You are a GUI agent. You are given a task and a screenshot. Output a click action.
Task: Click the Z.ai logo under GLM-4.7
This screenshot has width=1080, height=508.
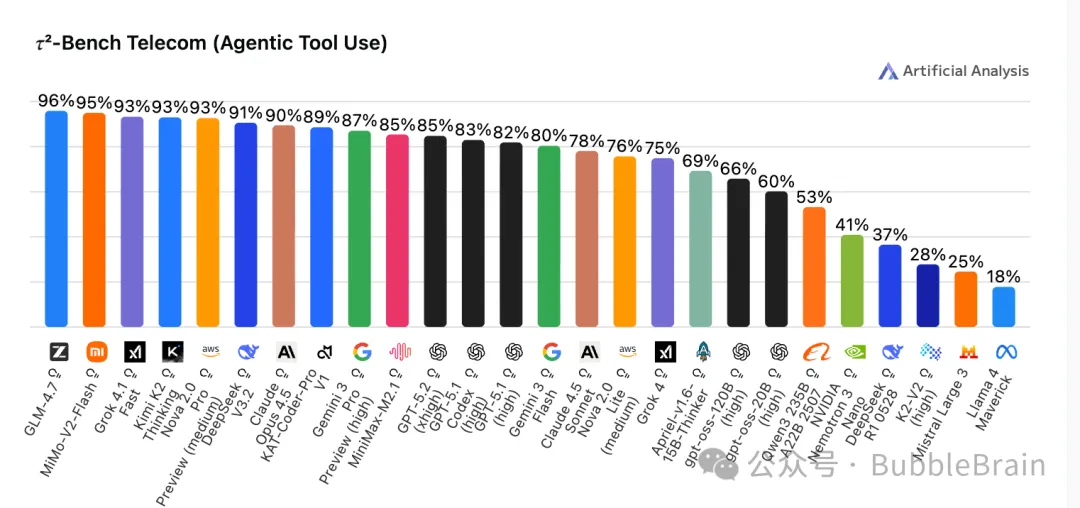pyautogui.click(x=57, y=351)
